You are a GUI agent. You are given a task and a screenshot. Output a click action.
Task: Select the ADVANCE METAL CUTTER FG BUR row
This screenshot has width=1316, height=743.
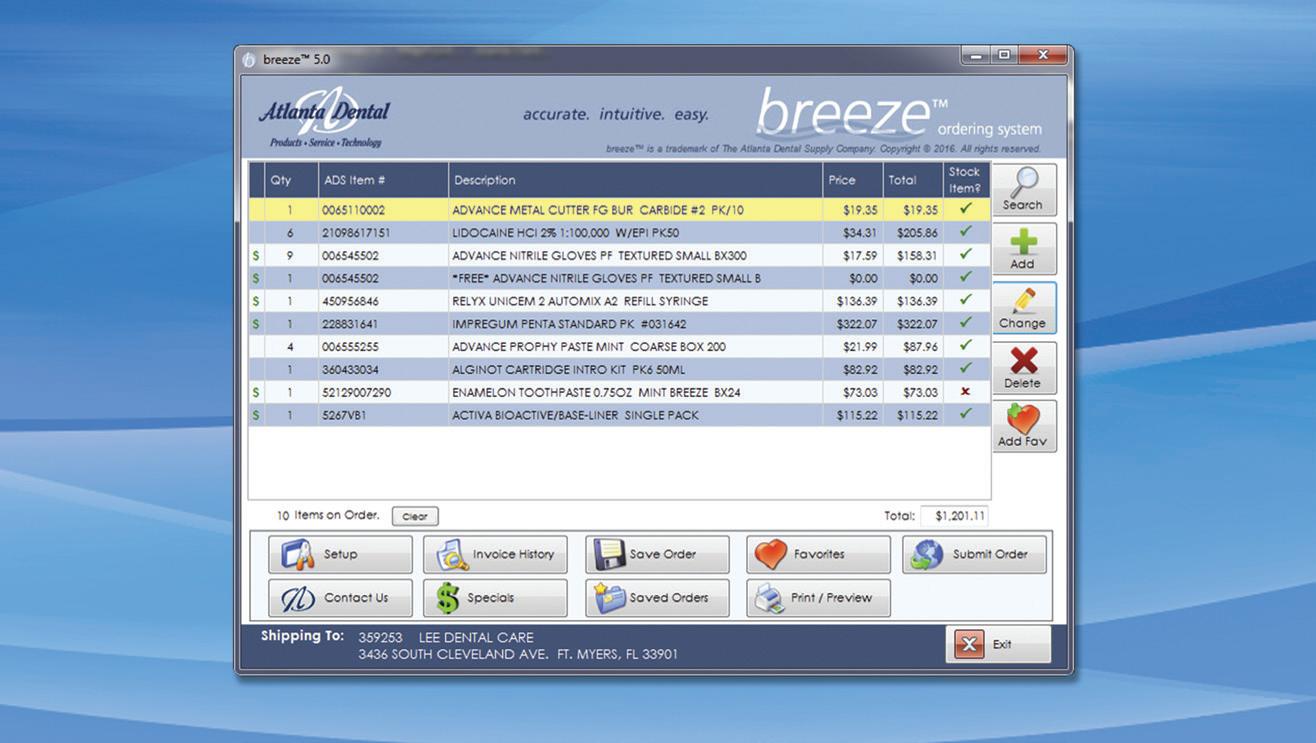tap(619, 210)
